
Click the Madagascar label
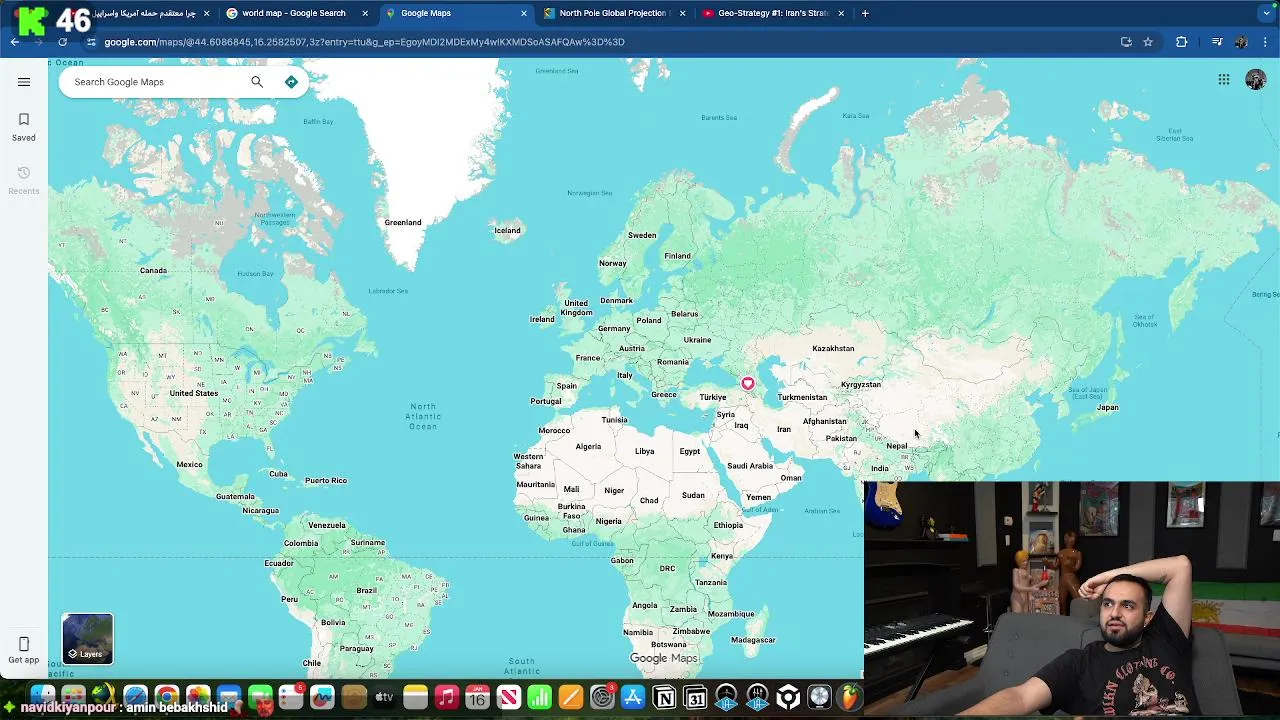click(753, 640)
